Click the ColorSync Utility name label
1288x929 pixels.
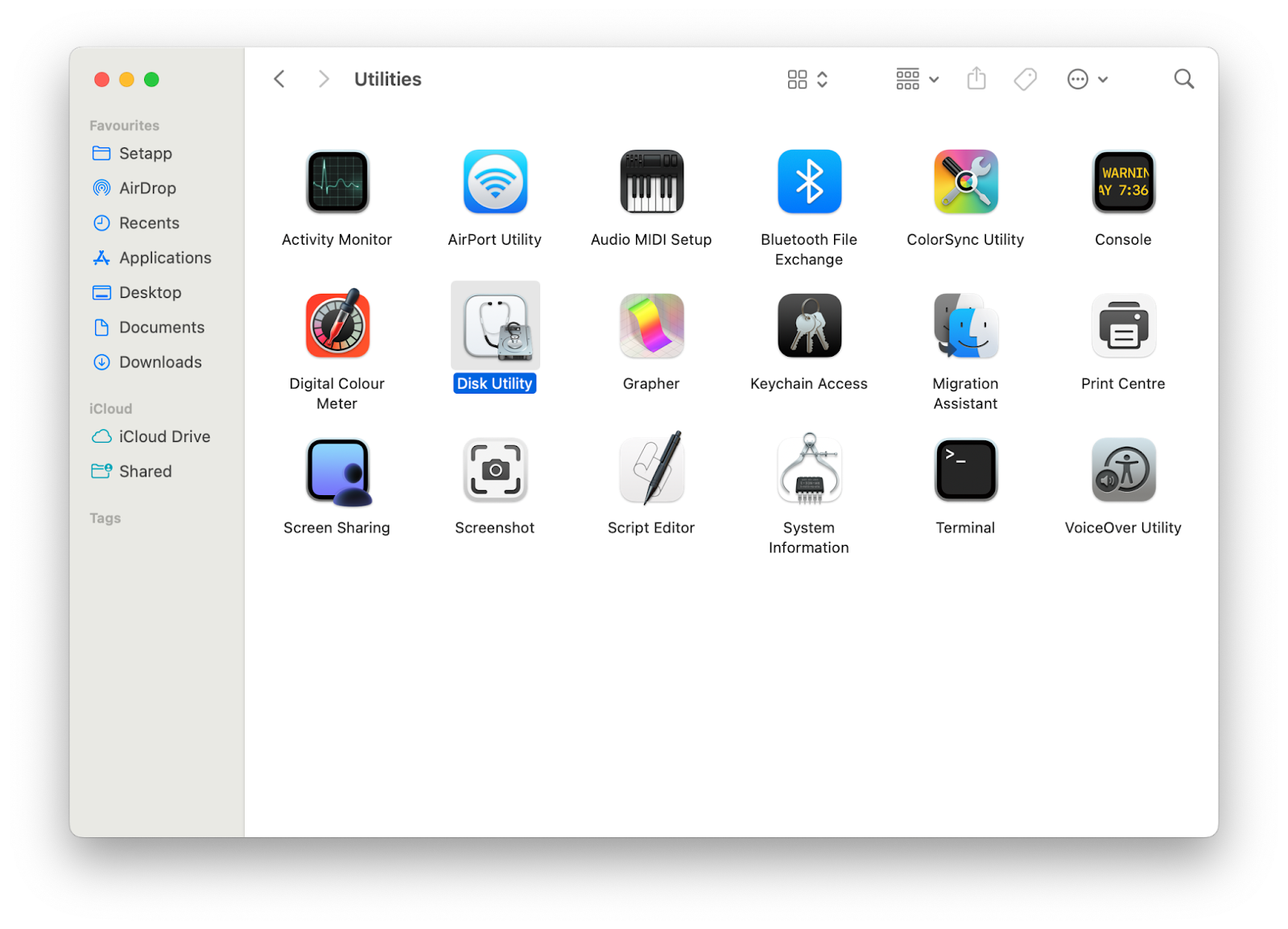[965, 239]
